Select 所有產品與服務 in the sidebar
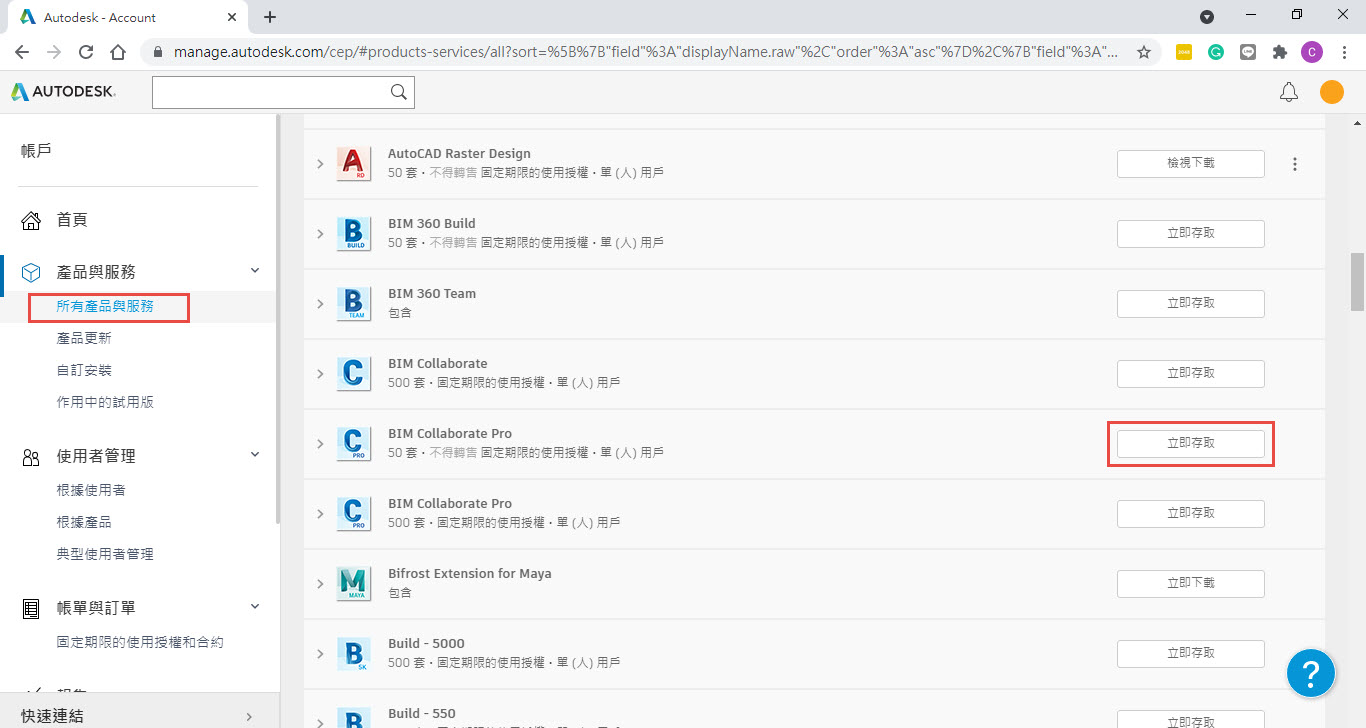This screenshot has width=1366, height=728. click(105, 306)
